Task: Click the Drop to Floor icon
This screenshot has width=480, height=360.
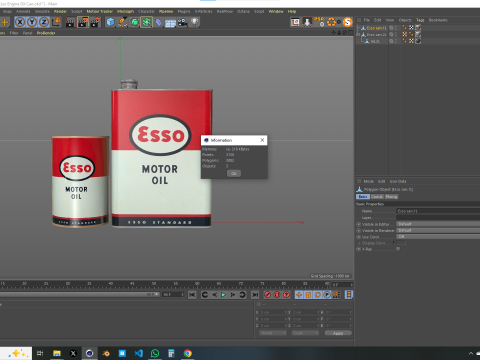Action: click(307, 22)
